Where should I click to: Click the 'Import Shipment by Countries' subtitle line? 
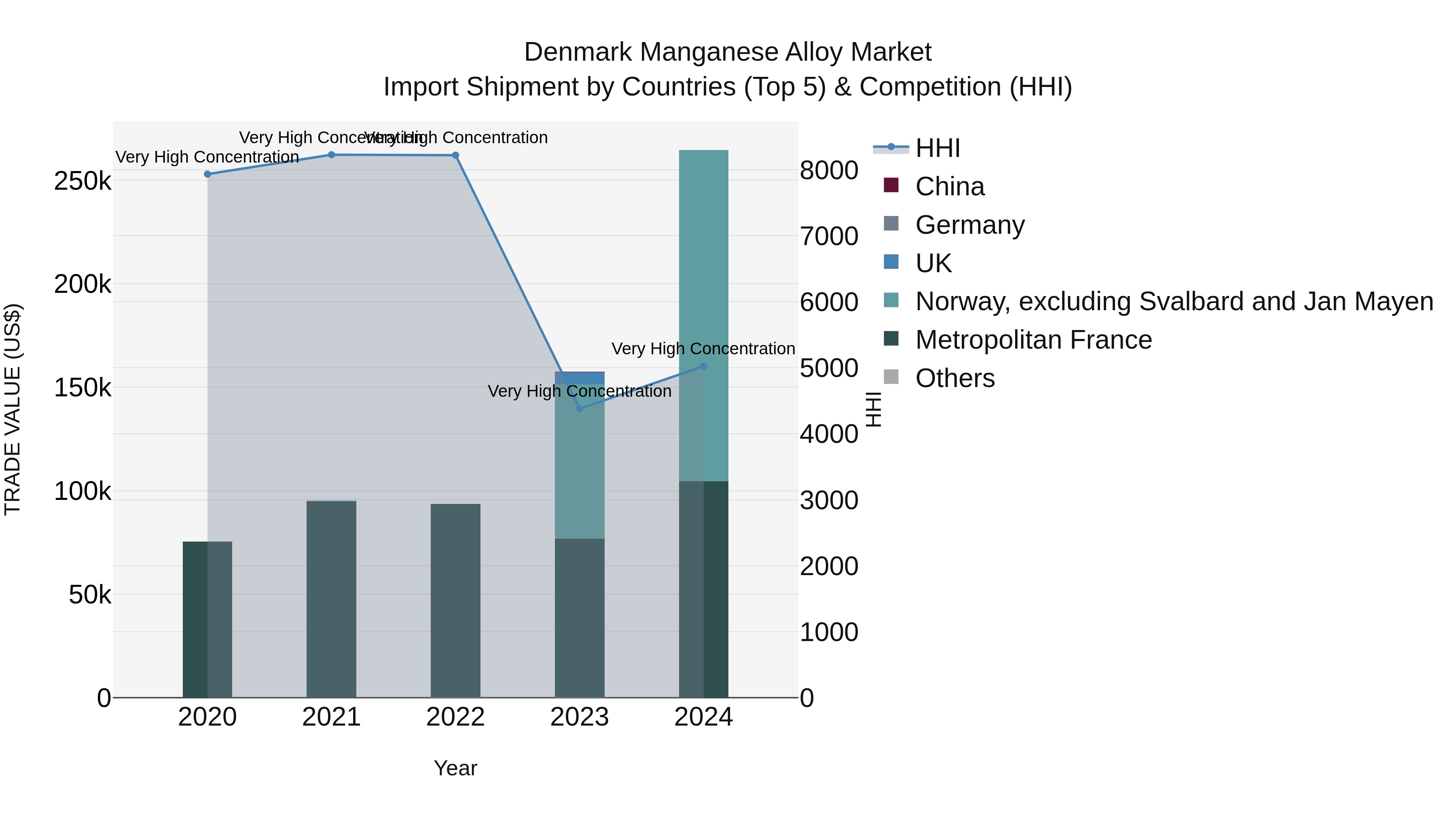click(x=728, y=87)
